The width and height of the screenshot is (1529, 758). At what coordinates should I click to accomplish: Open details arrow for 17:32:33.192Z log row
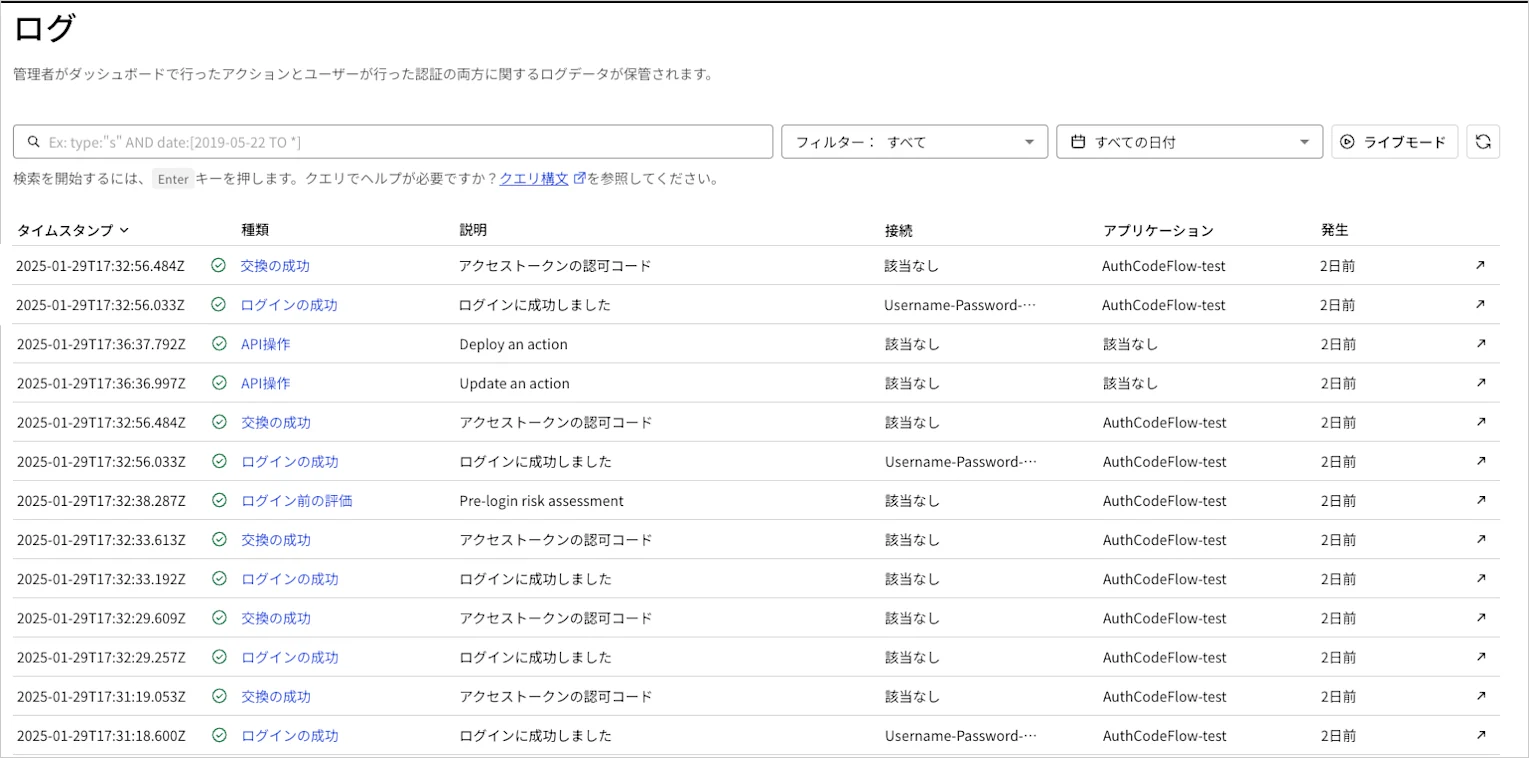[1481, 579]
